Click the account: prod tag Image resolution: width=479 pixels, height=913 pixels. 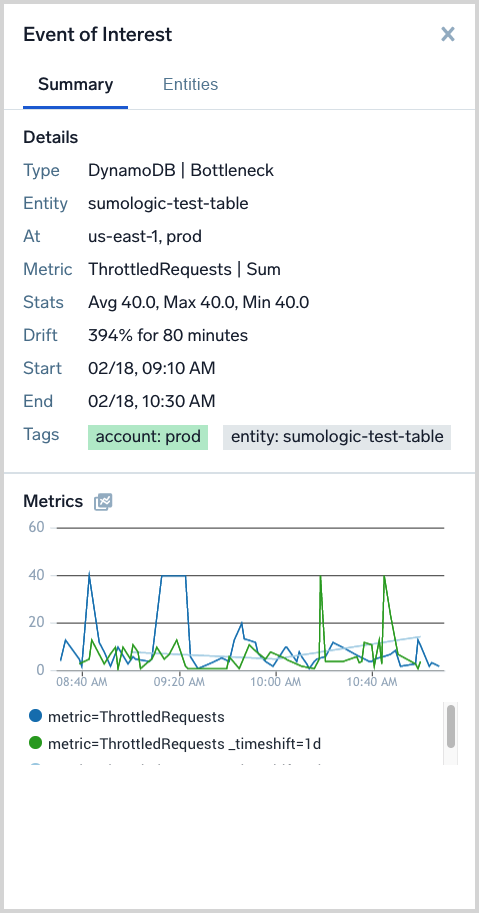pyautogui.click(x=148, y=437)
